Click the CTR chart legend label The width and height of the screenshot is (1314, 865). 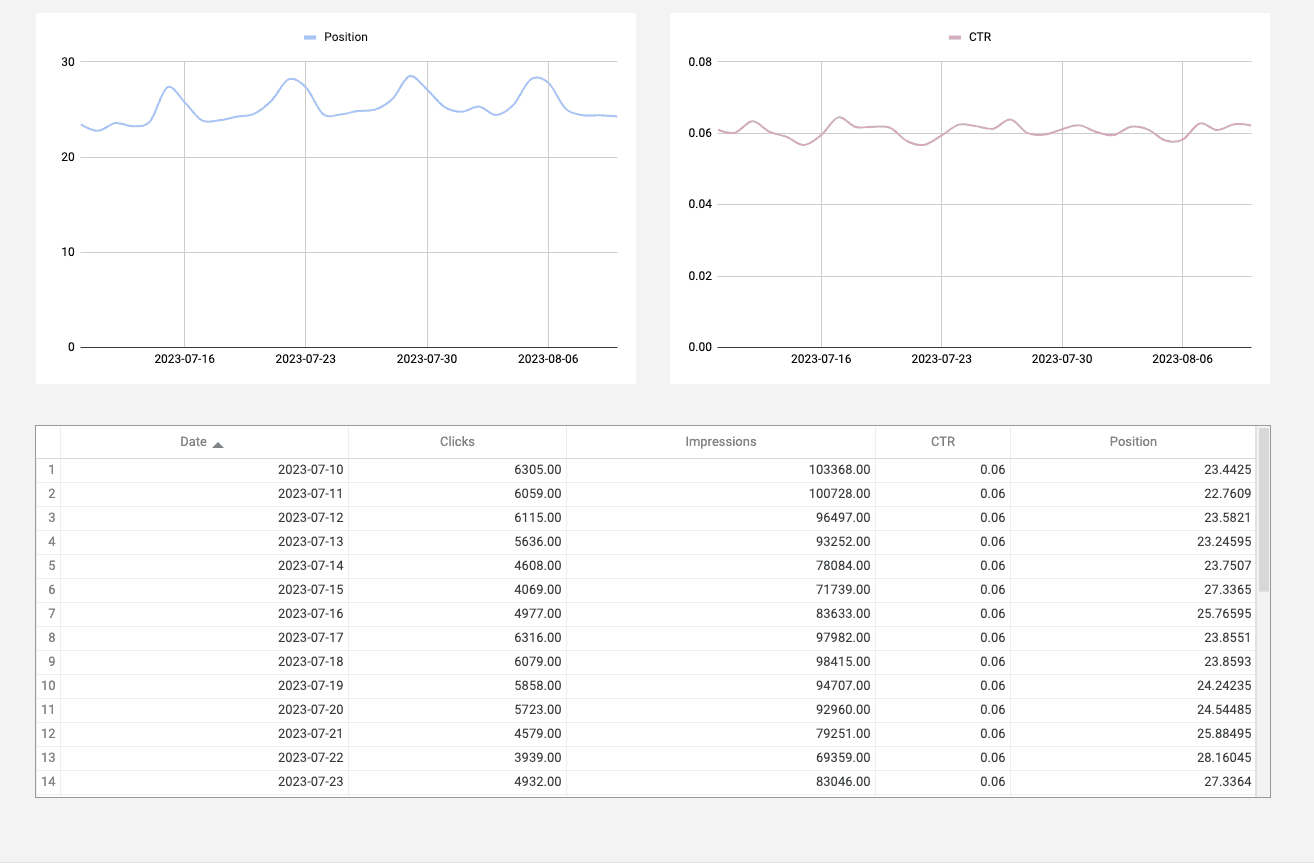980,37
